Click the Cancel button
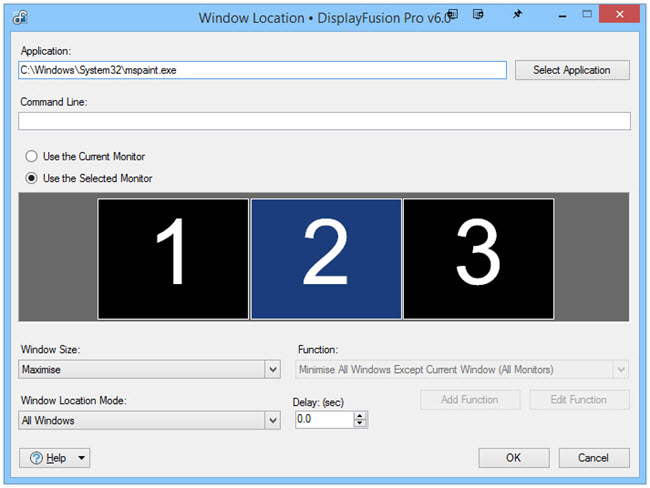Viewport: 650px width, 488px height. 594,458
